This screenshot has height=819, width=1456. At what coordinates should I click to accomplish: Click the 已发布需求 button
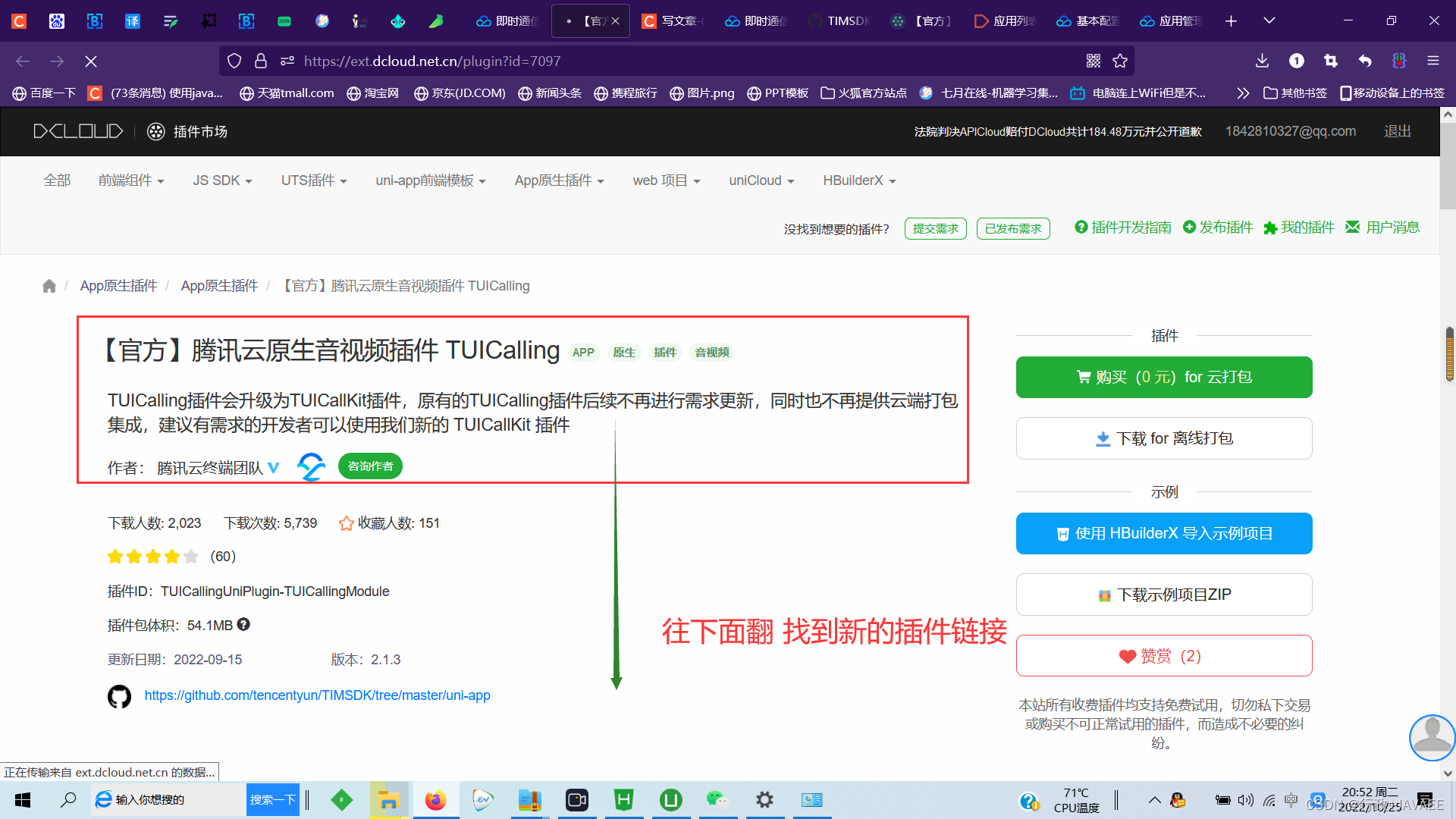pos(1013,228)
